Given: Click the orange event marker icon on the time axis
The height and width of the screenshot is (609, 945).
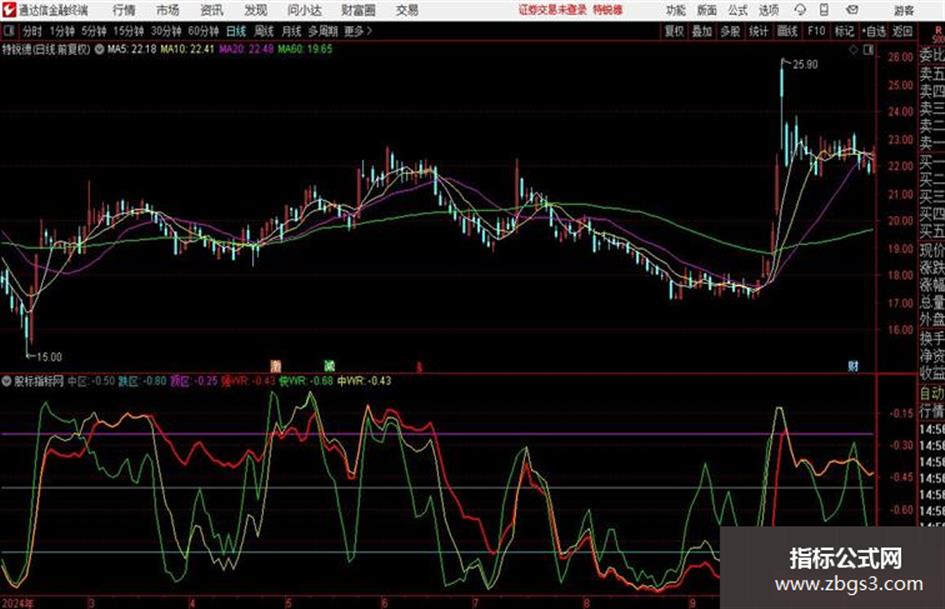Looking at the screenshot, I should coord(275,366).
